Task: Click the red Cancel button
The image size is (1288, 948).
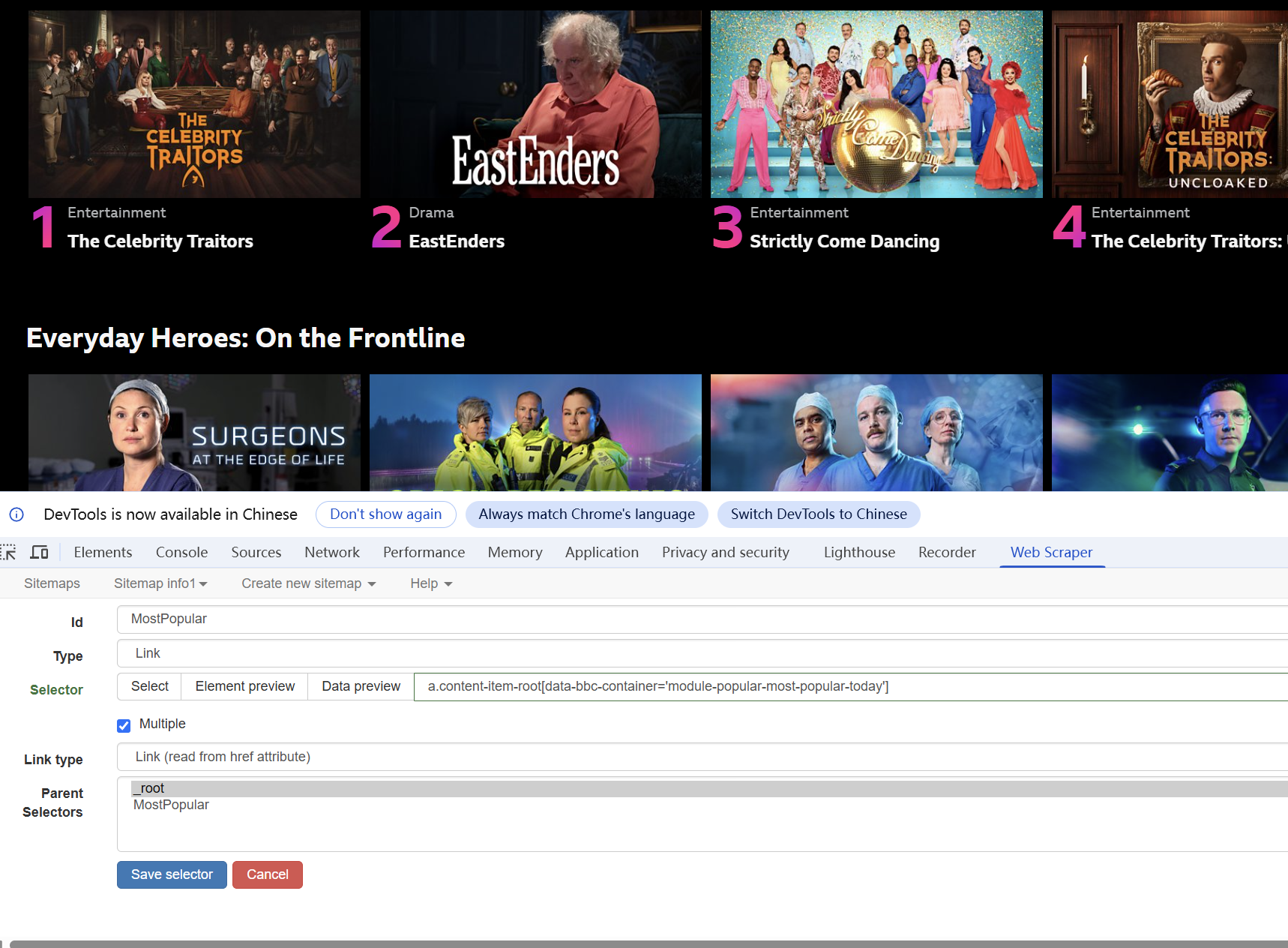Action: [267, 874]
